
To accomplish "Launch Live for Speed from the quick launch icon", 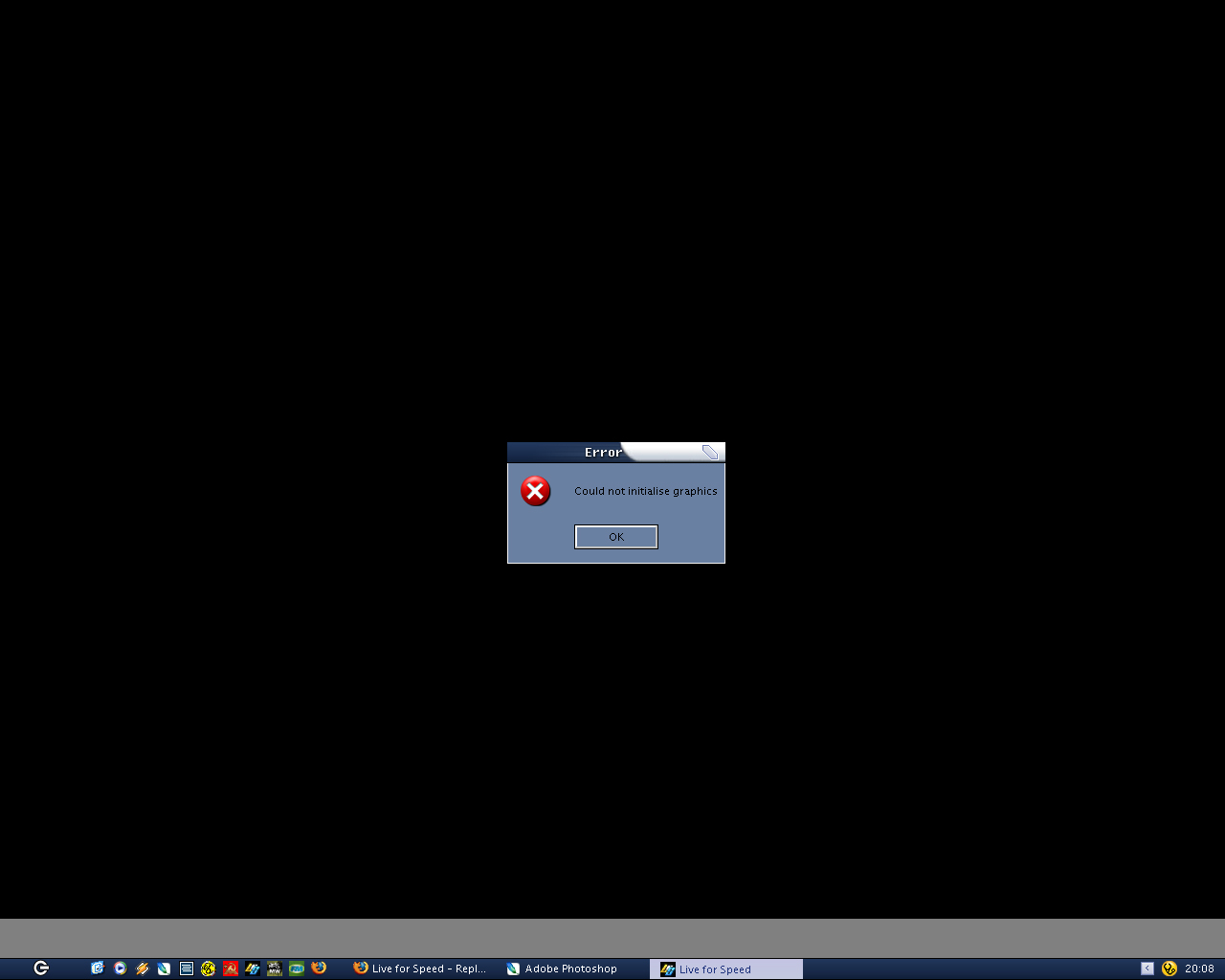I will coord(253,969).
